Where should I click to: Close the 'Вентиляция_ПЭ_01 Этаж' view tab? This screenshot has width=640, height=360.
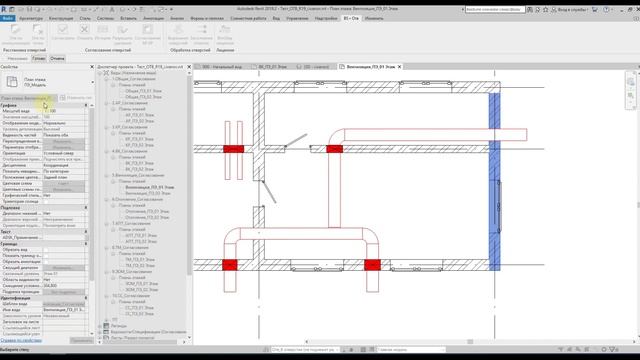click(400, 67)
